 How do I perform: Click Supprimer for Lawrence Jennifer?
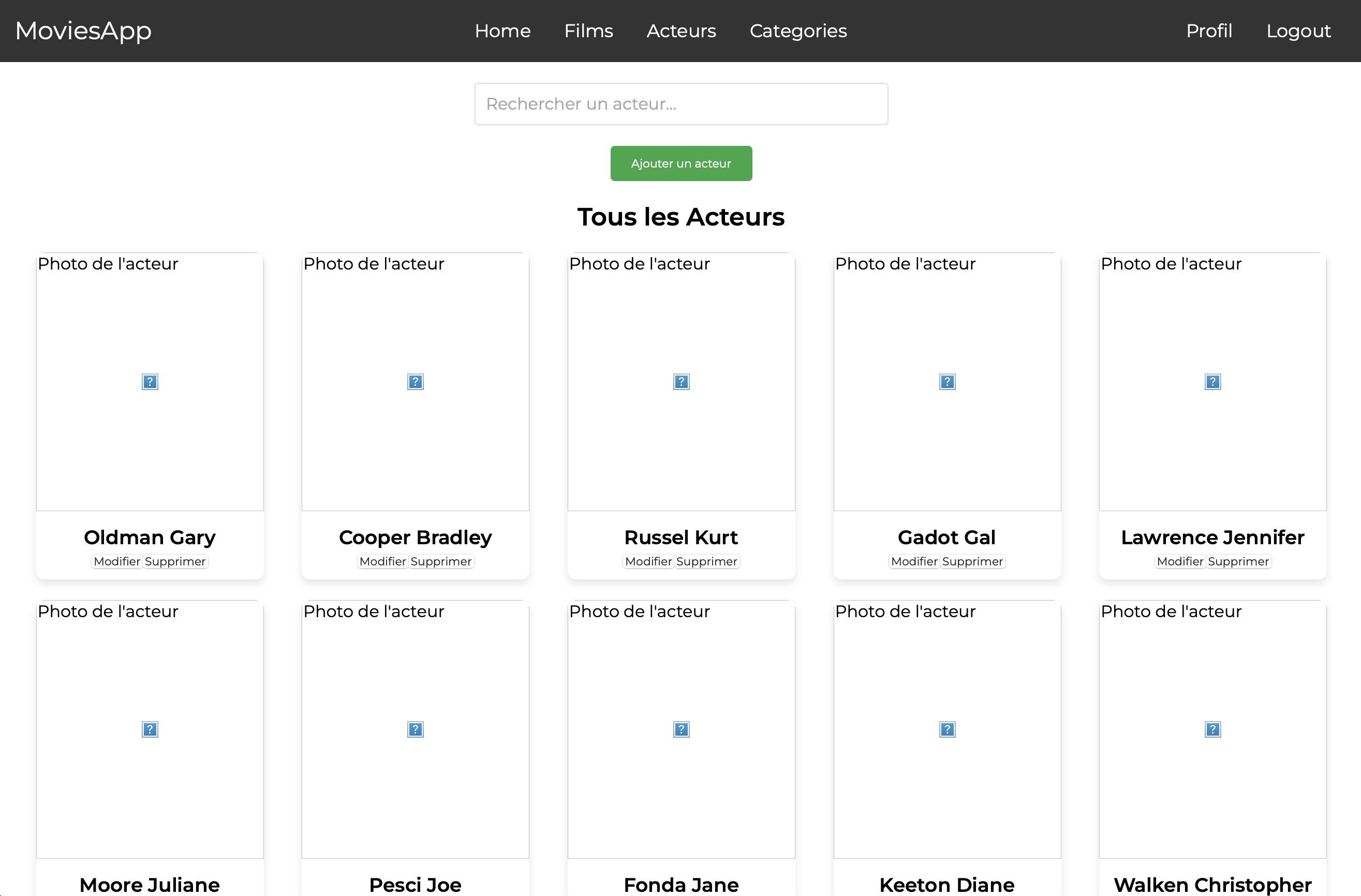click(x=1239, y=561)
